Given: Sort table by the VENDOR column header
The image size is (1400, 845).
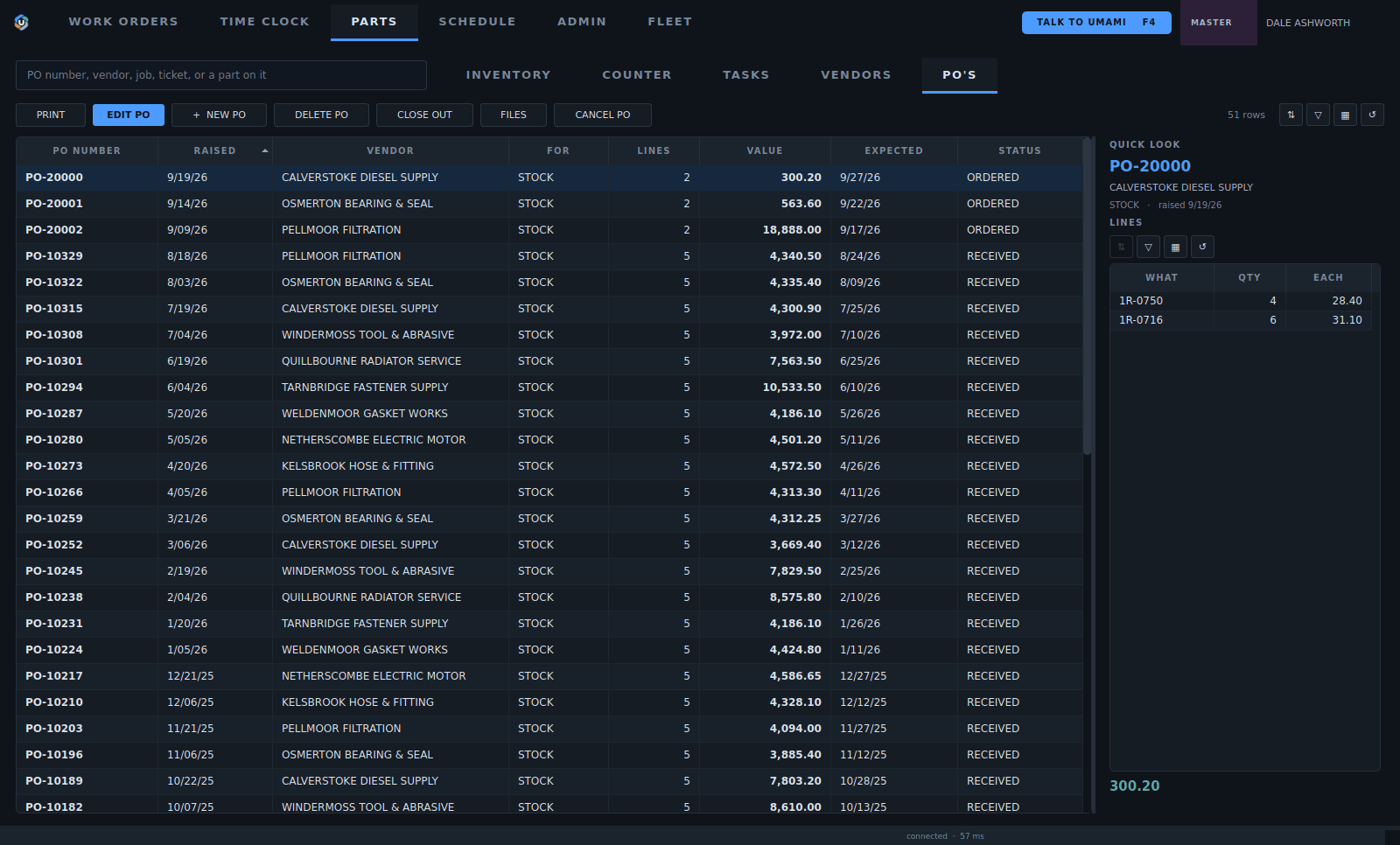Looking at the screenshot, I should 390,150.
